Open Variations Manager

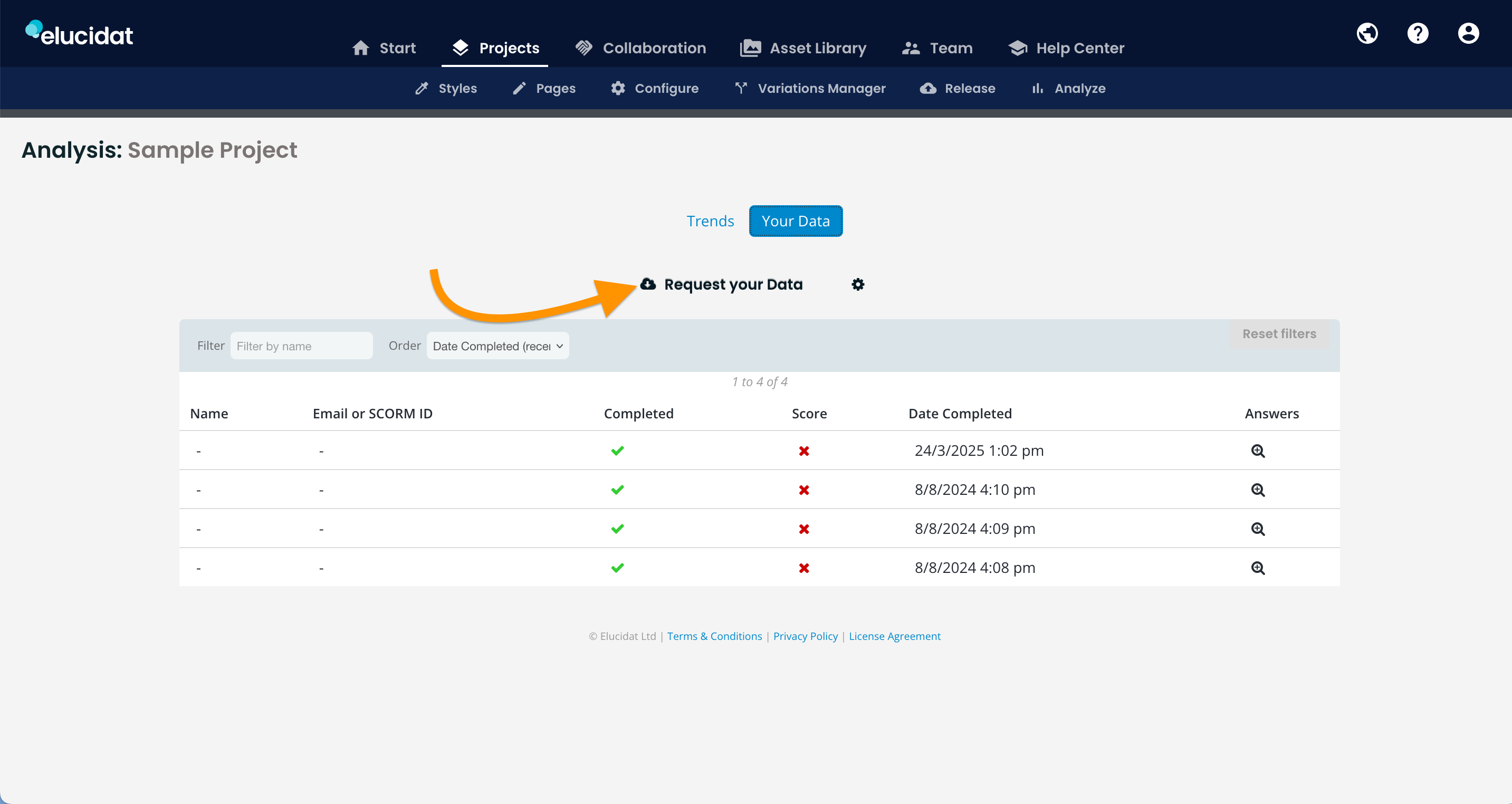pos(810,89)
